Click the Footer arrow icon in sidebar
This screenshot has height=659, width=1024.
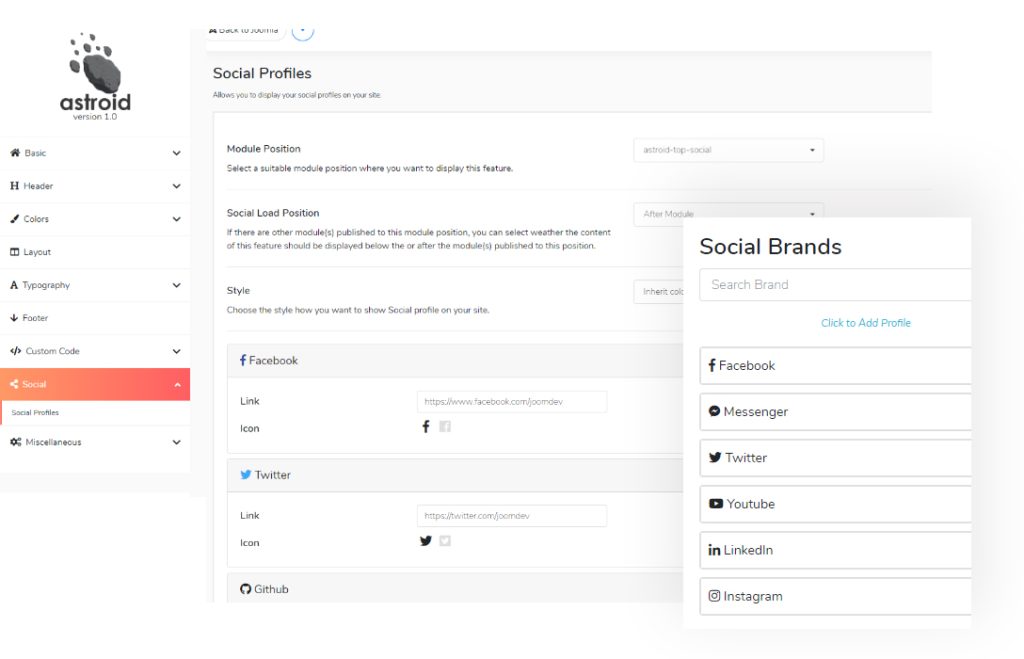14,318
